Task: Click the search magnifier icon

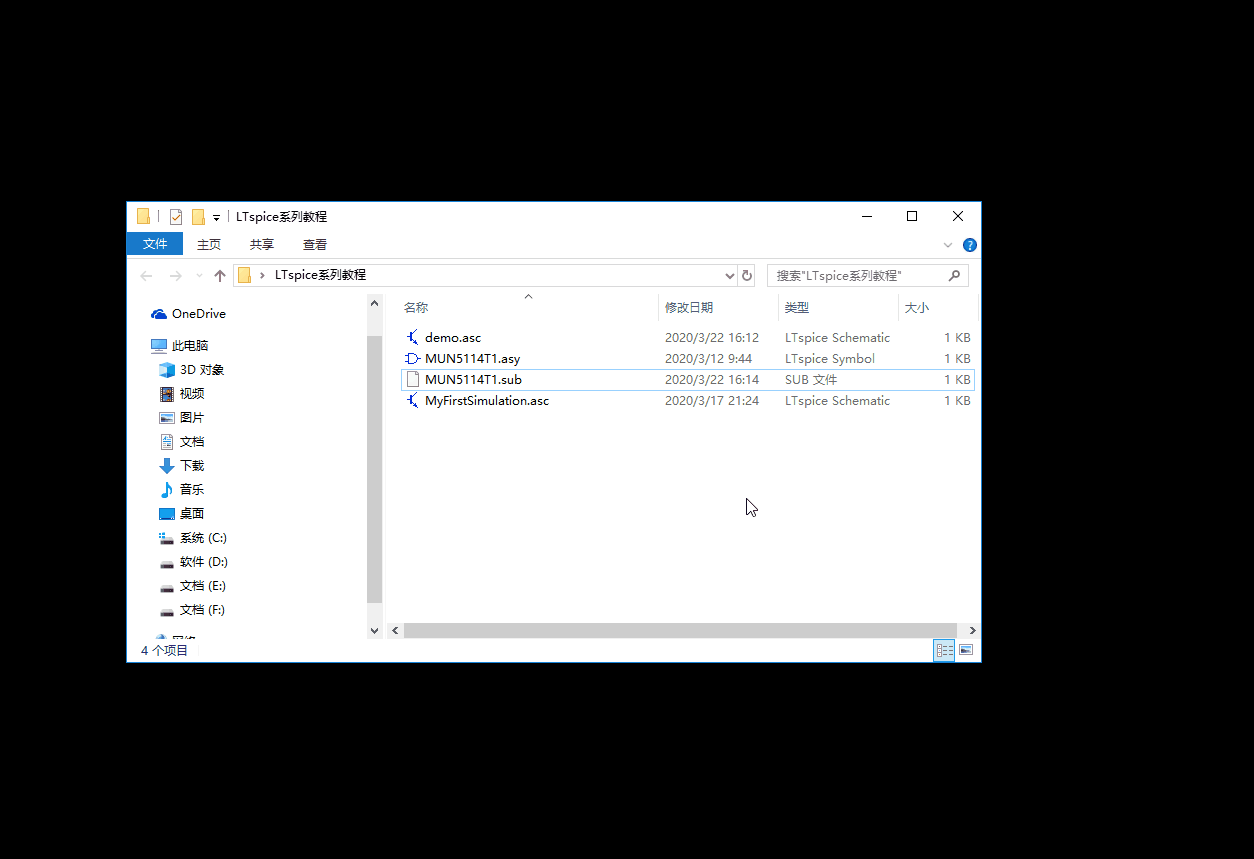Action: click(x=954, y=275)
